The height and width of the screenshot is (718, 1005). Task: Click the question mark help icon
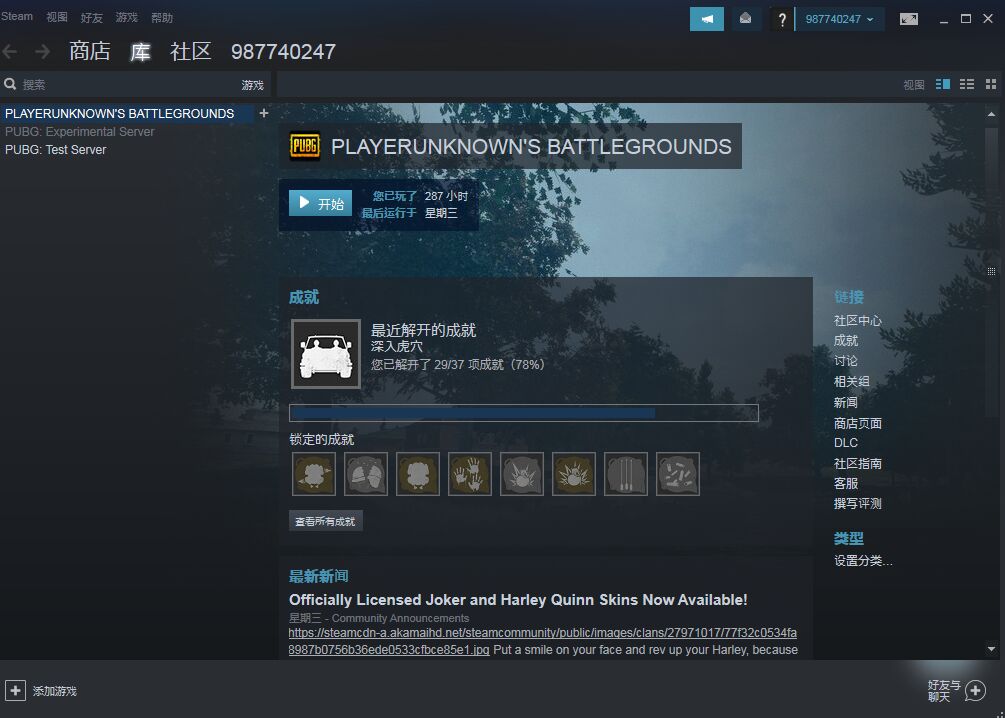(x=781, y=19)
